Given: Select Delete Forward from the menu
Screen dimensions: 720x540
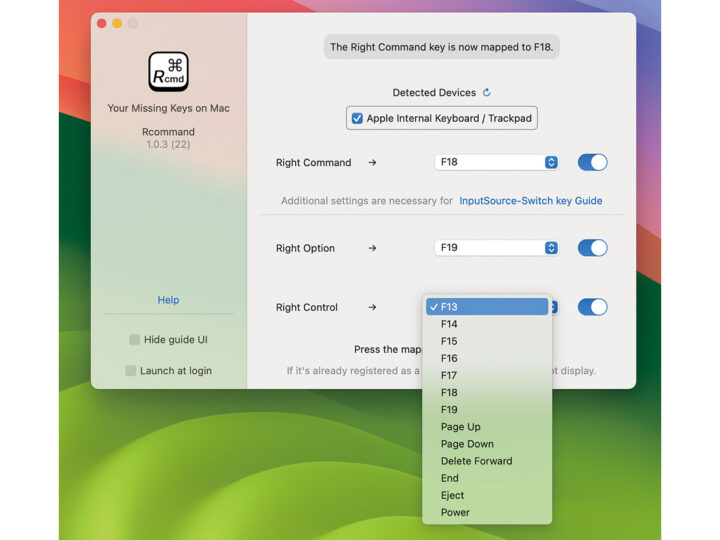Looking at the screenshot, I should pyautogui.click(x=487, y=461).
